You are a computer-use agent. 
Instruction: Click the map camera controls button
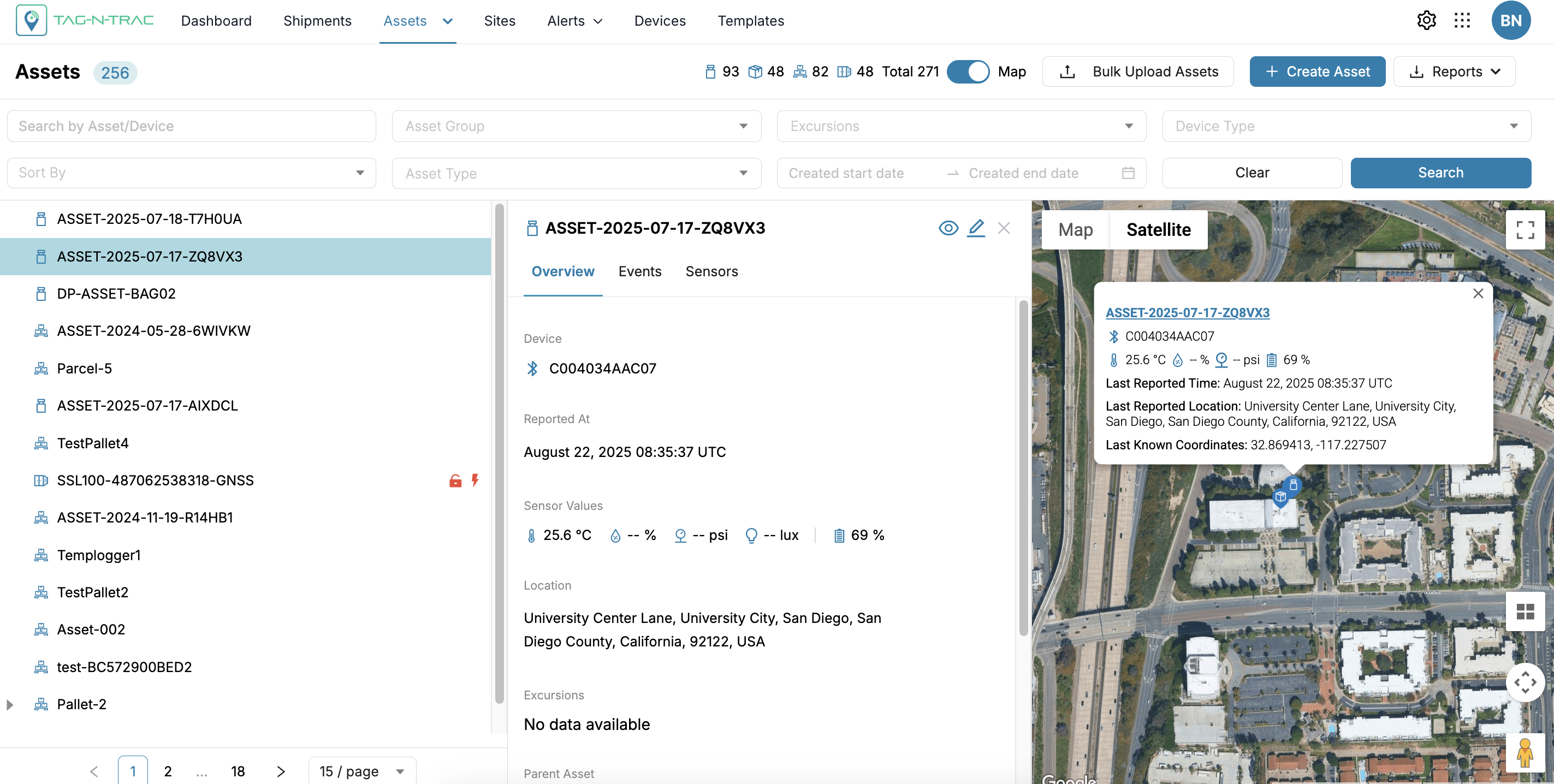pyautogui.click(x=1525, y=682)
